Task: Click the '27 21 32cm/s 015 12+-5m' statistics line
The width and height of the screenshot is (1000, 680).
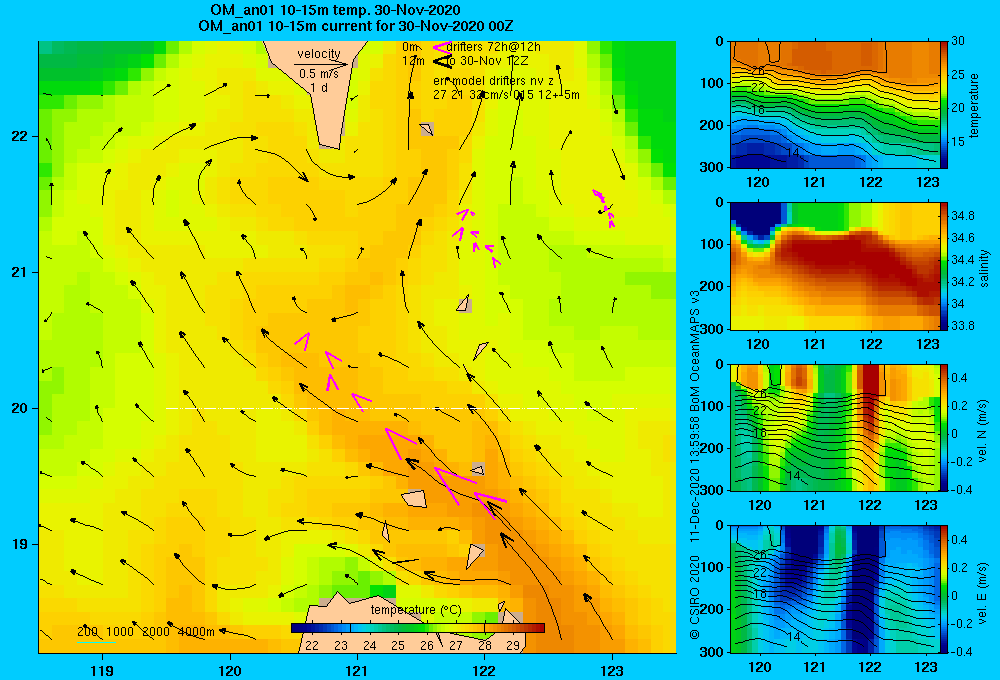Action: 506,95
